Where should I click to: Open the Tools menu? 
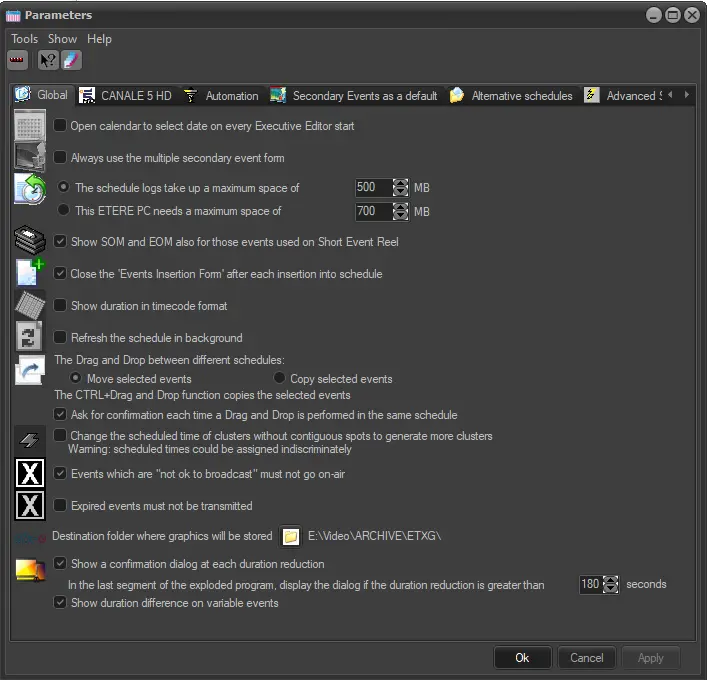tap(24, 39)
